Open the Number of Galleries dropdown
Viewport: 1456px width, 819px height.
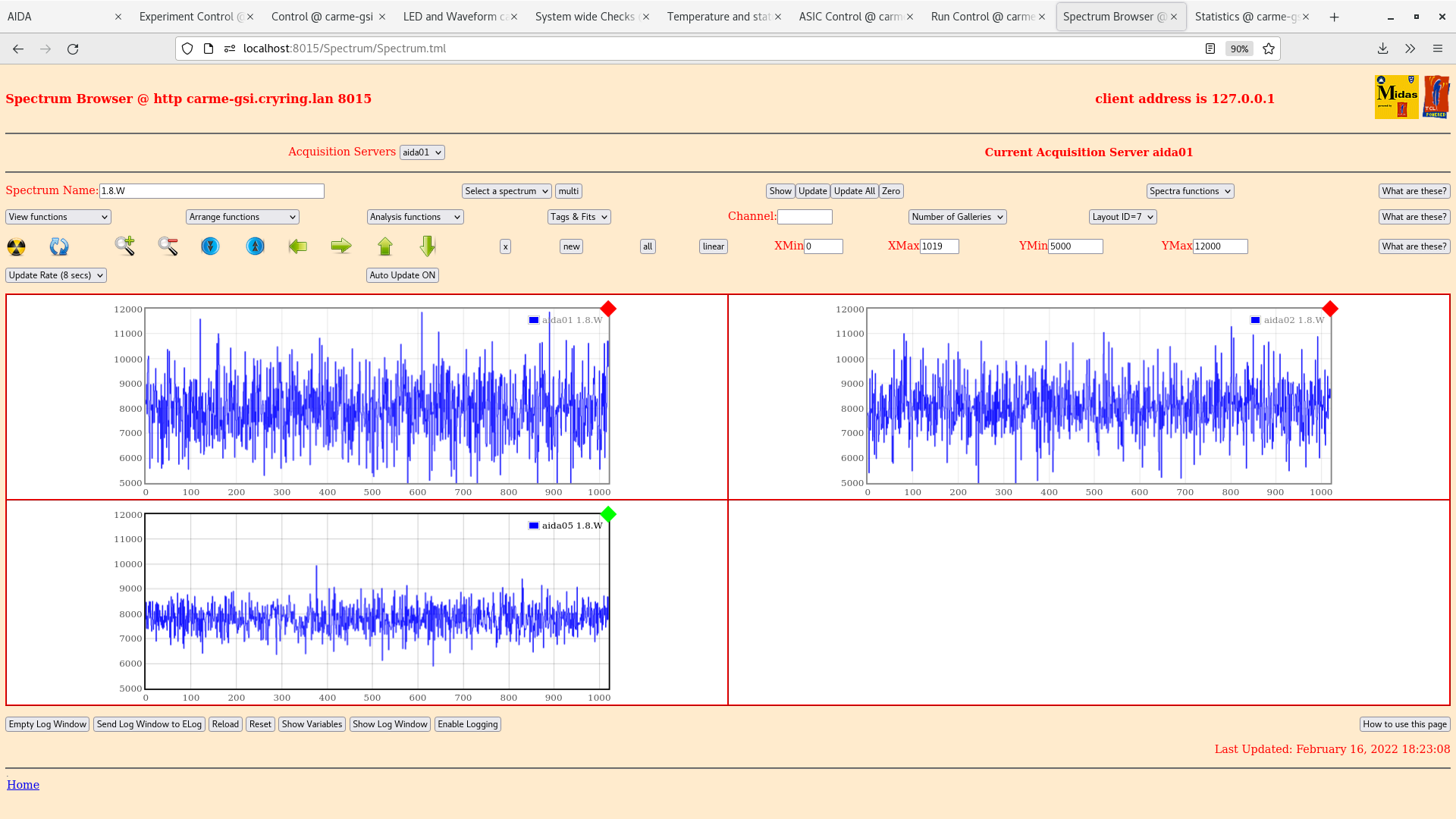[x=957, y=217]
